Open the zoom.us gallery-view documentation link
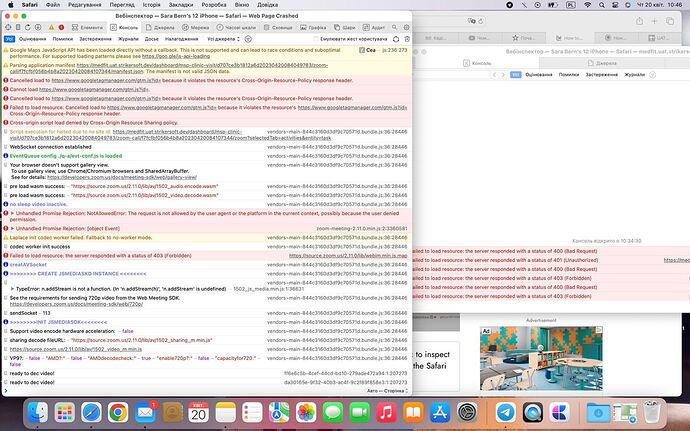 122,177
